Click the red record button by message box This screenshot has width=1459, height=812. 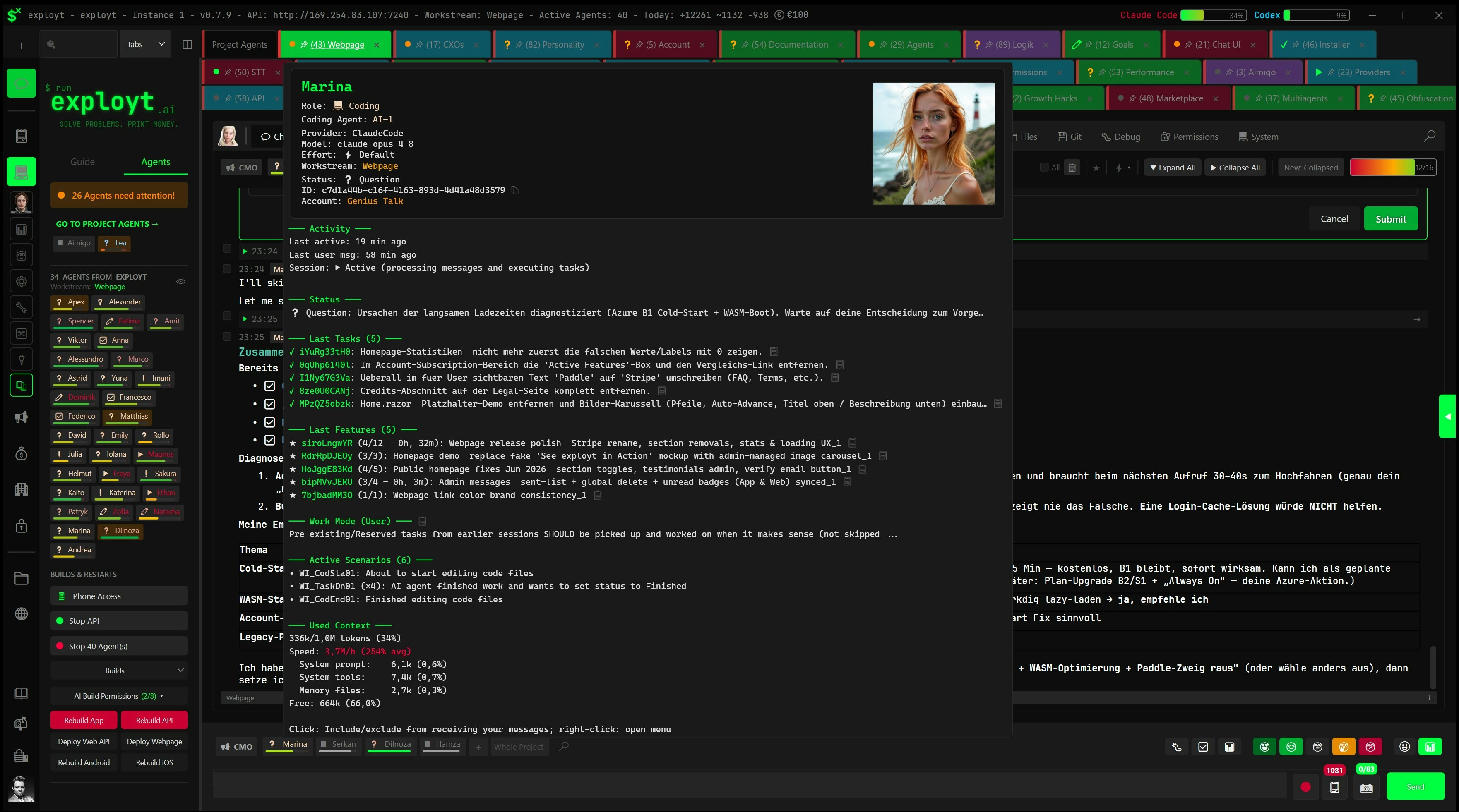(x=1305, y=787)
